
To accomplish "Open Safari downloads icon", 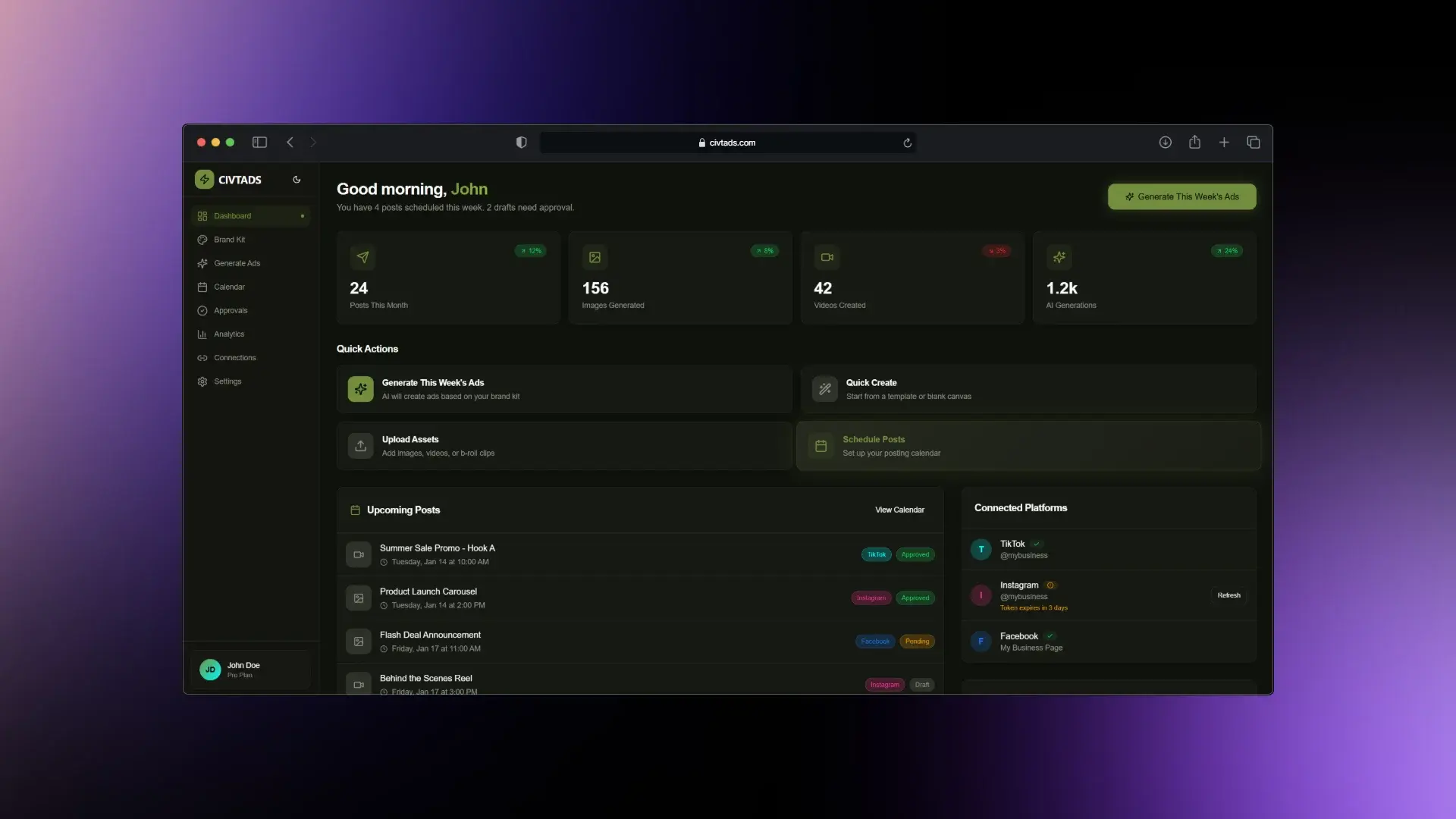I will pyautogui.click(x=1165, y=143).
